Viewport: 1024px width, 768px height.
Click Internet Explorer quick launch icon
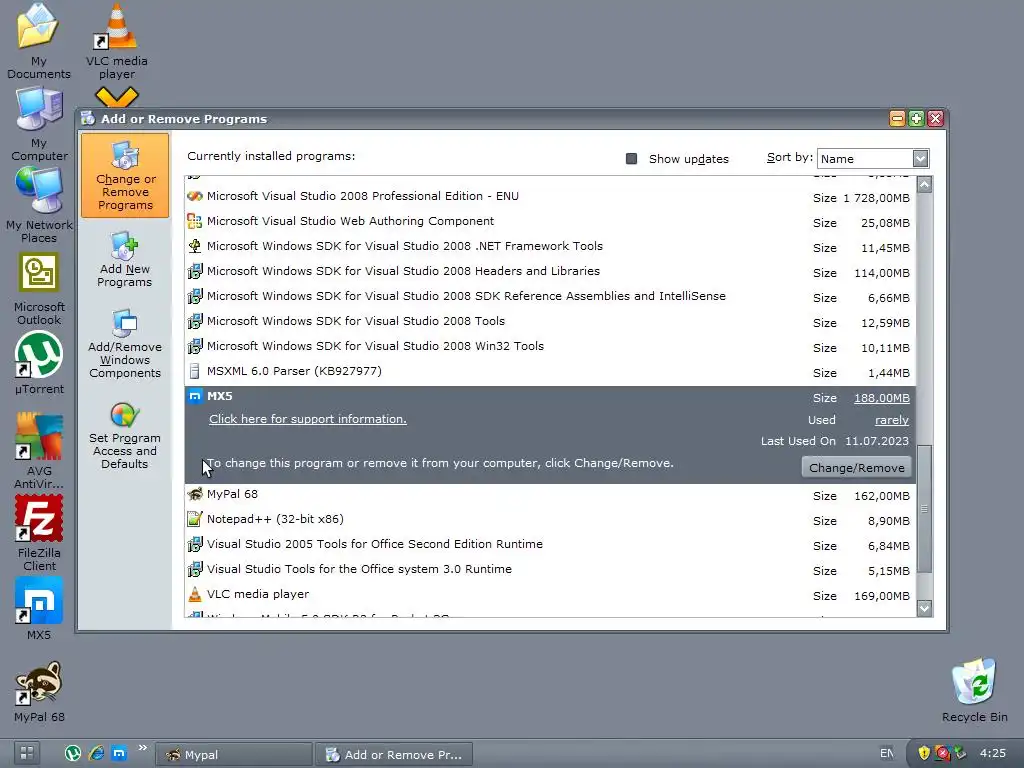click(x=96, y=754)
